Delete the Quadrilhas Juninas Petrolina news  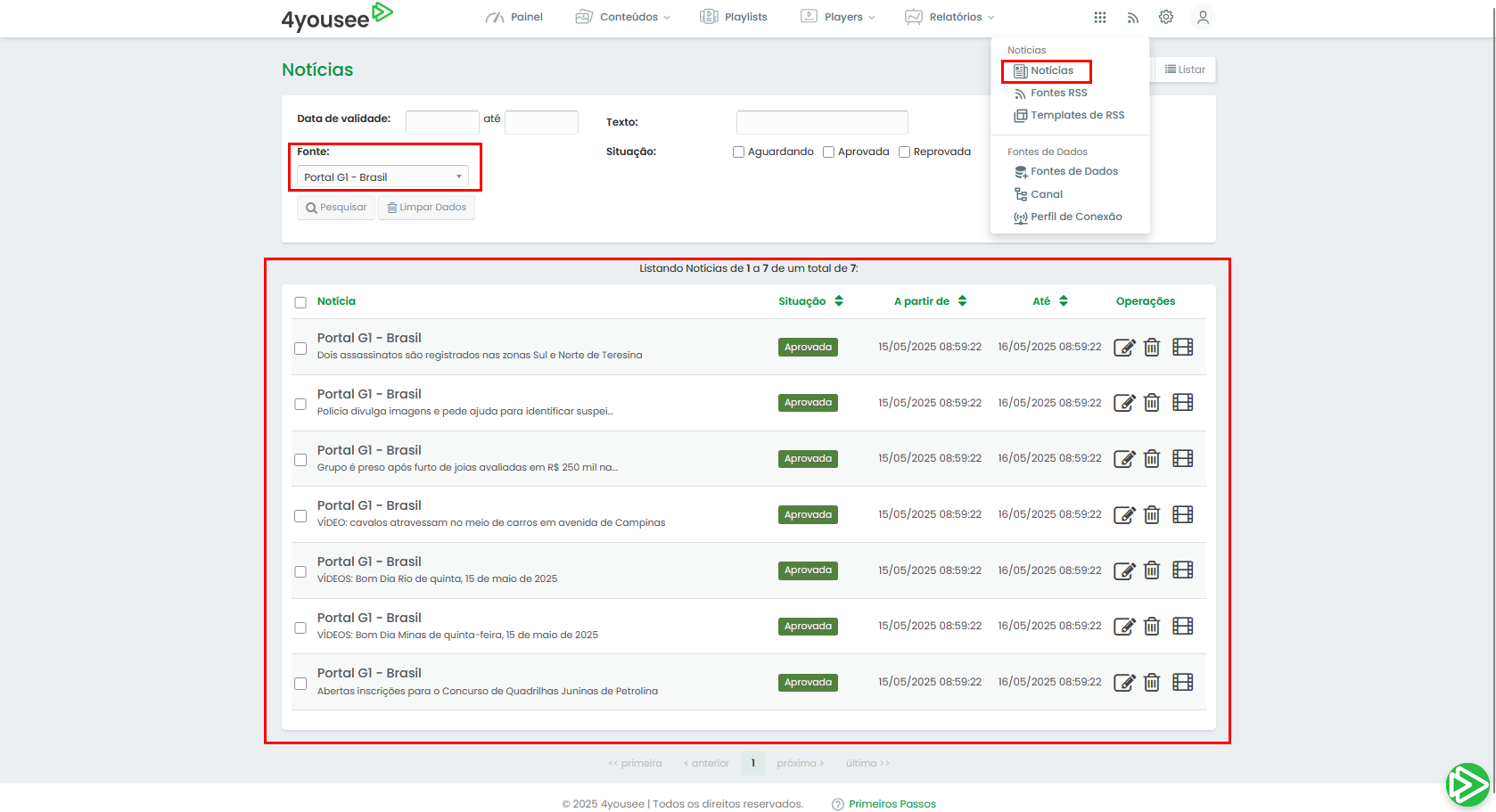(1152, 682)
